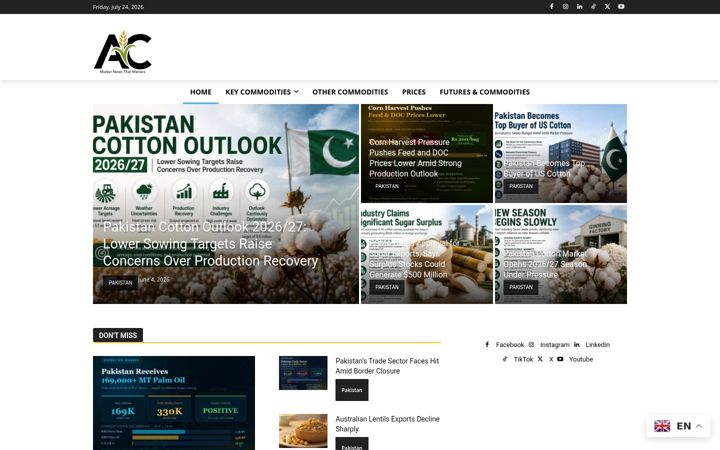Open Surplus Stocks Could Generate $500 Million article
The width and height of the screenshot is (720, 450).
(x=415, y=259)
